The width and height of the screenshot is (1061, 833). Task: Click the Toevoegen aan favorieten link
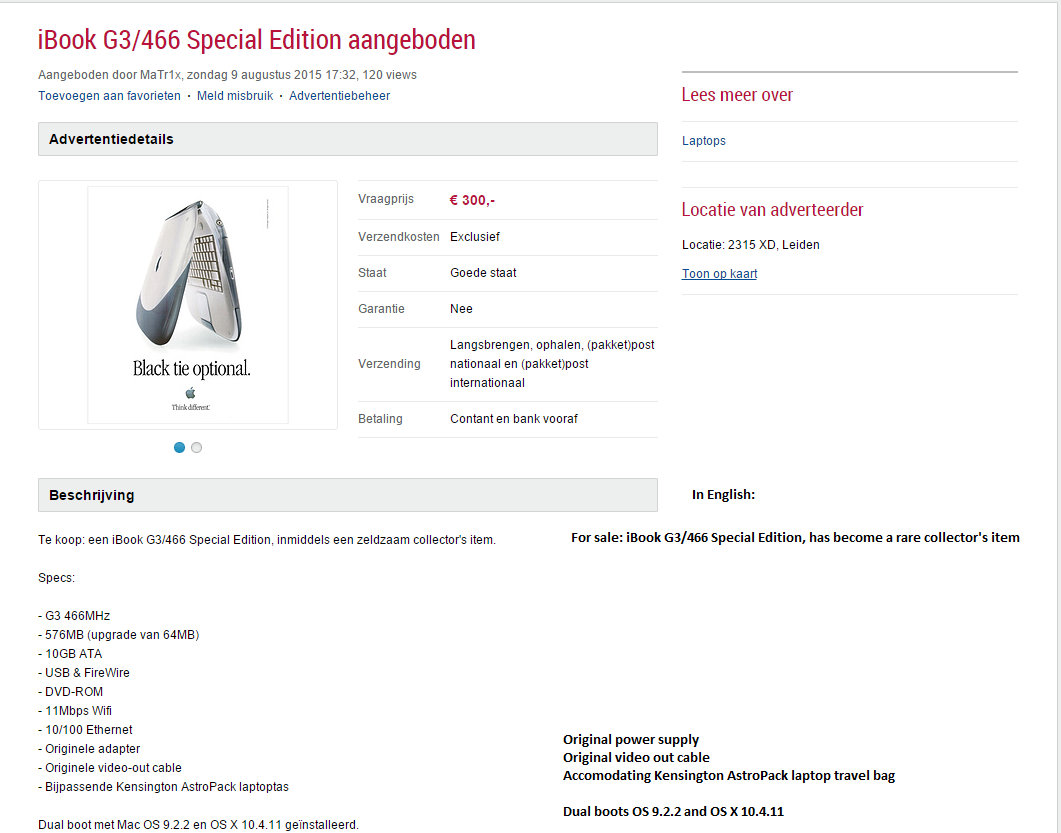pos(109,95)
